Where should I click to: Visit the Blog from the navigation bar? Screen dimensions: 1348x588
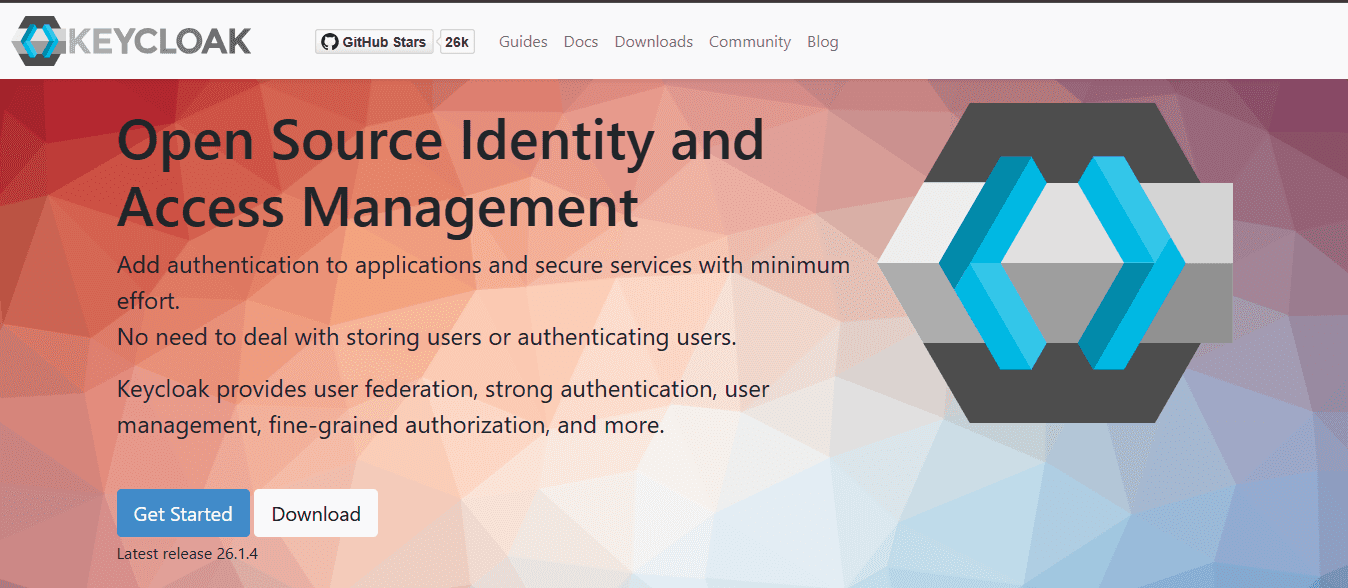click(x=822, y=42)
